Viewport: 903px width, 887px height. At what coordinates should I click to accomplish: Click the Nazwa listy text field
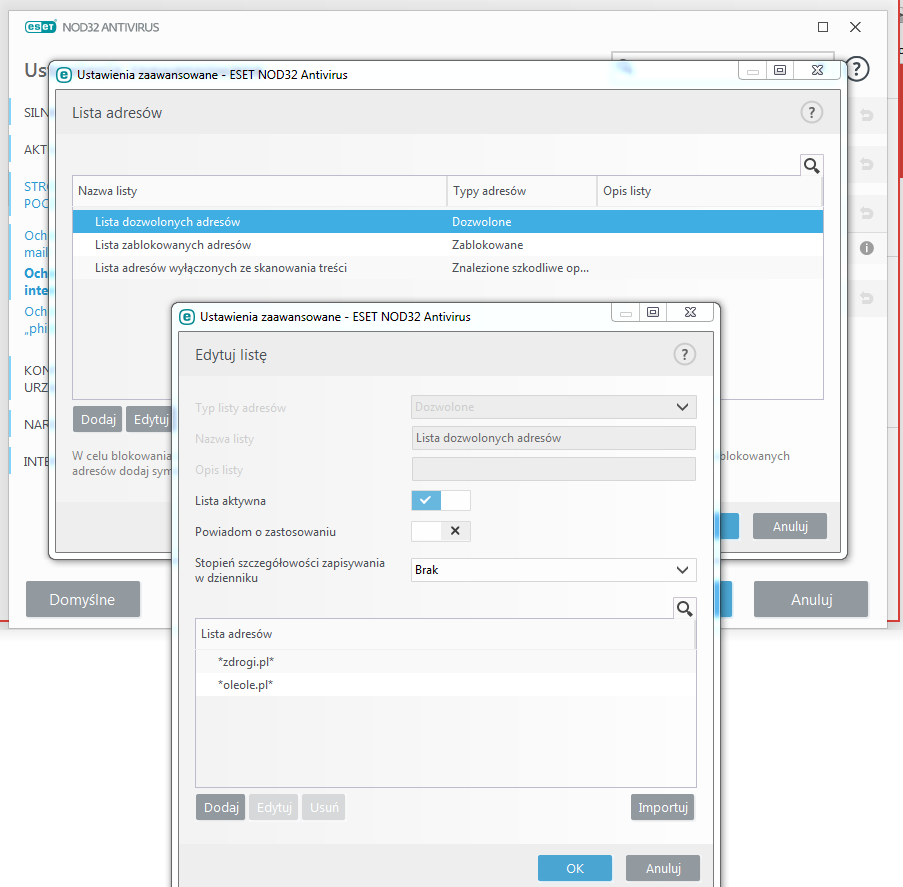[x=553, y=438]
